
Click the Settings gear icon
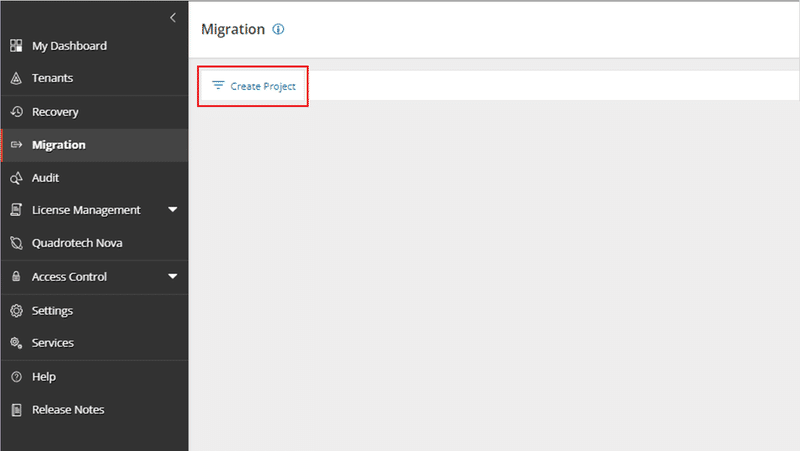click(x=16, y=311)
